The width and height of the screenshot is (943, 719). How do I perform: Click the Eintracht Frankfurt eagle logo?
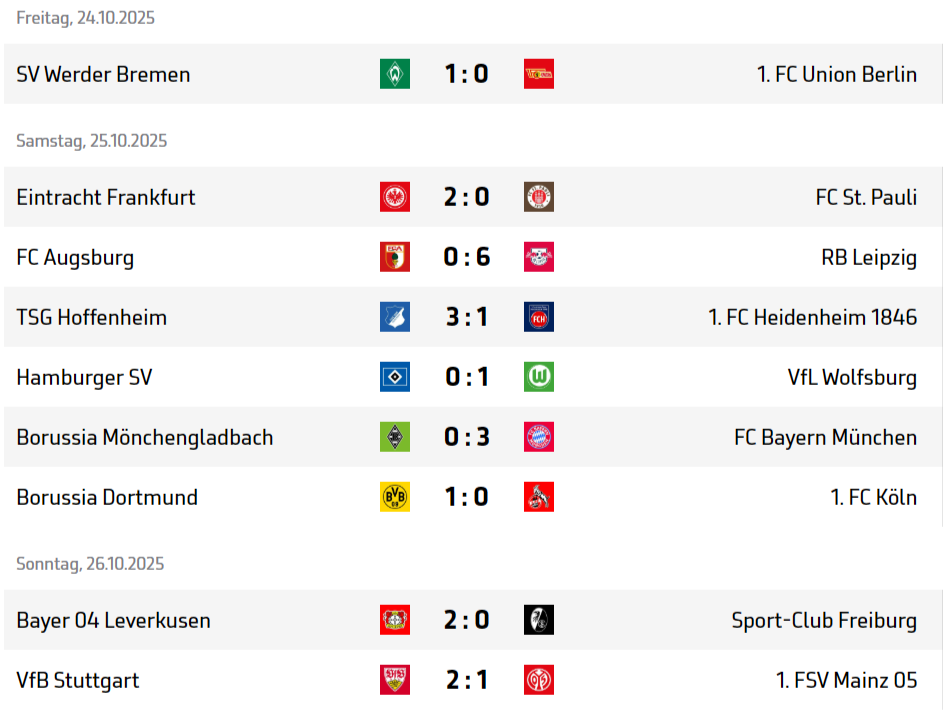[x=395, y=197]
